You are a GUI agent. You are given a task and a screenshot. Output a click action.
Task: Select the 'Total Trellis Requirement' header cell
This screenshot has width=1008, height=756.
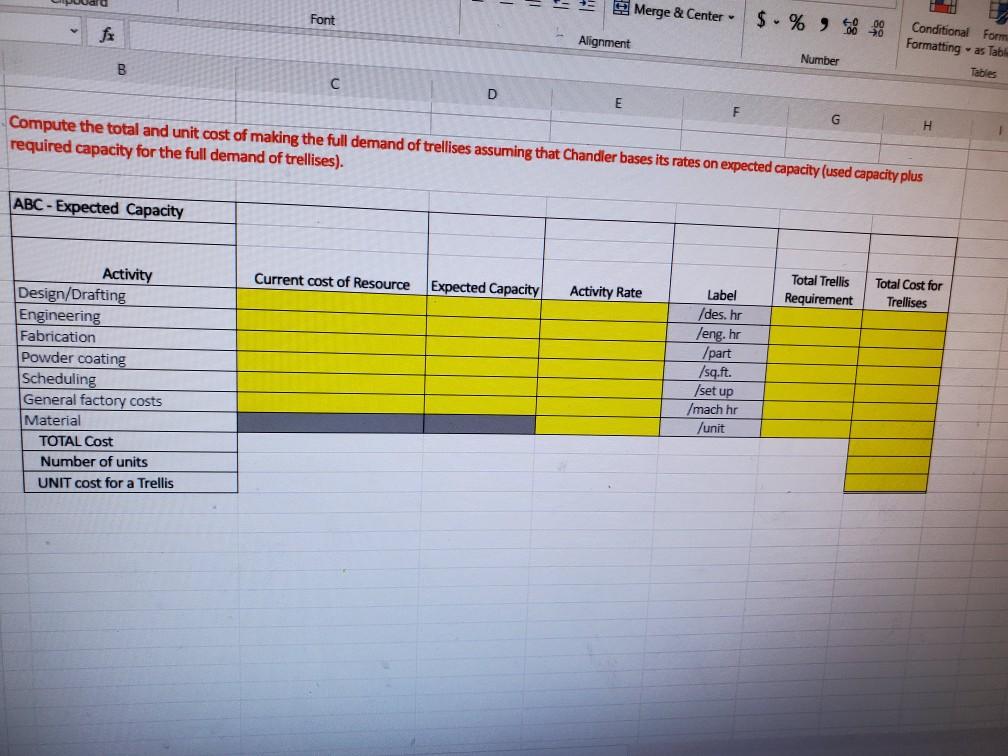(820, 290)
